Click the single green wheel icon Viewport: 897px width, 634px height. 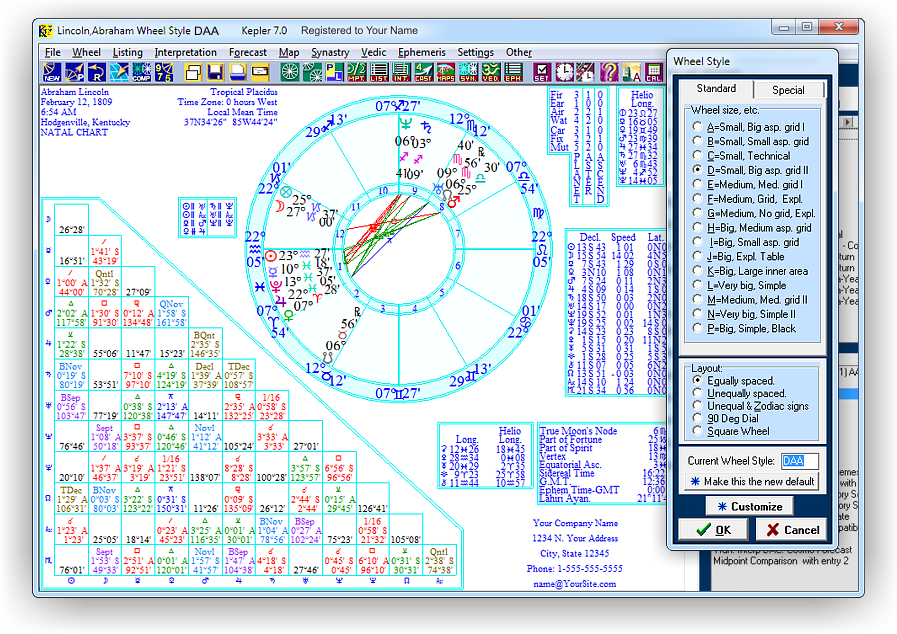(289, 73)
